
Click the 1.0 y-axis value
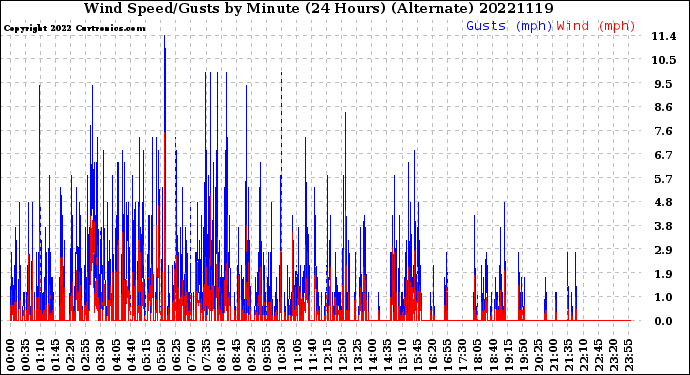(664, 298)
